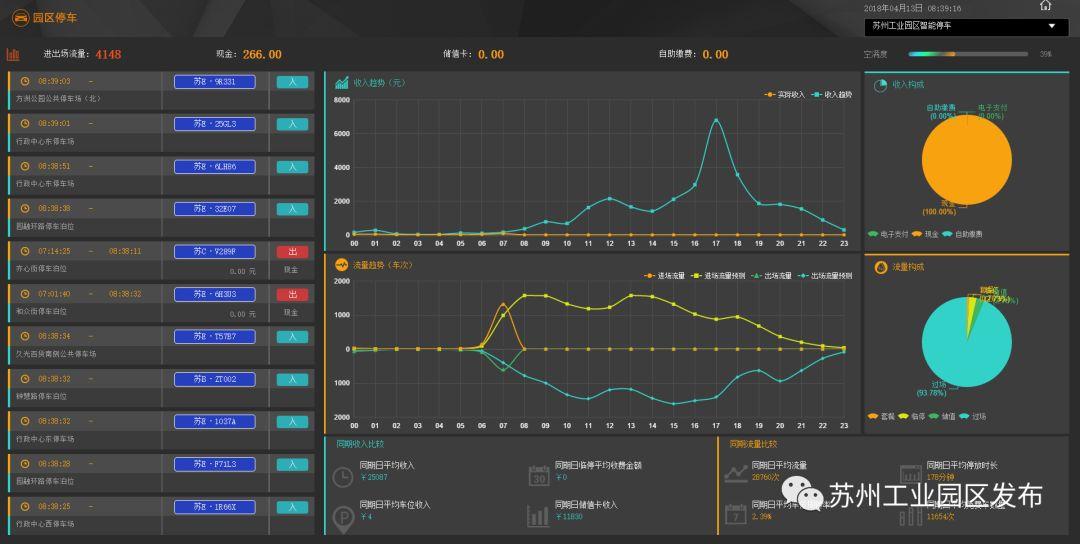1080x544 pixels.
Task: Toggle the 收入趋势 legend series
Action: [x=832, y=95]
